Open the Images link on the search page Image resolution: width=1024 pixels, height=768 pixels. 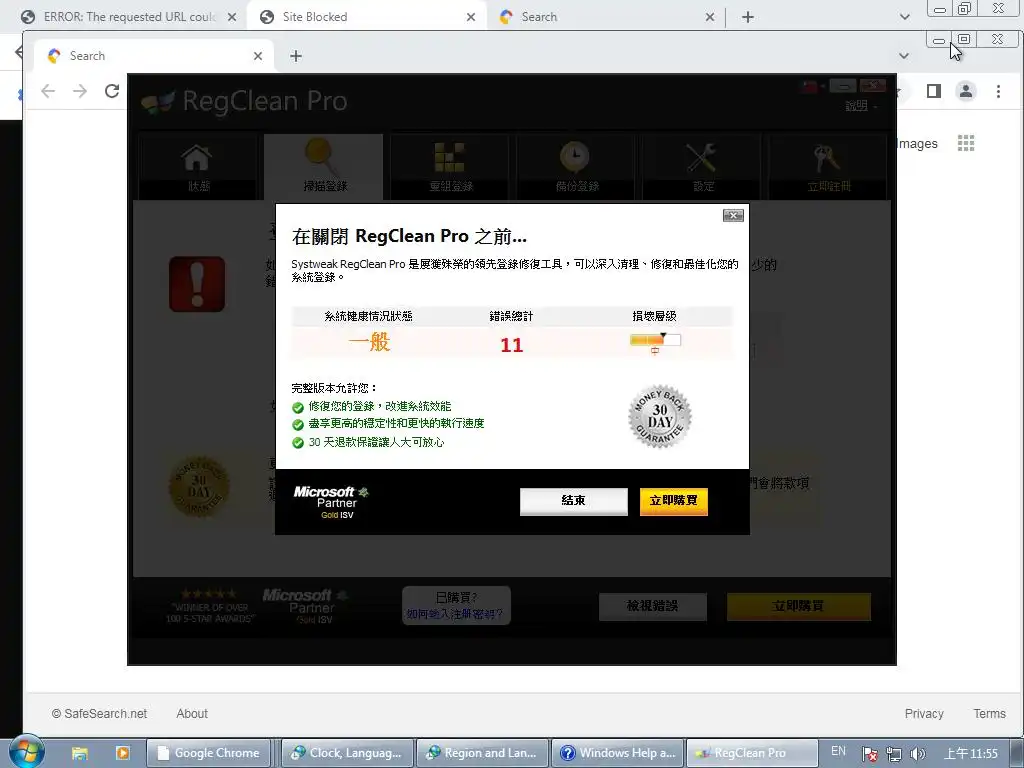918,144
